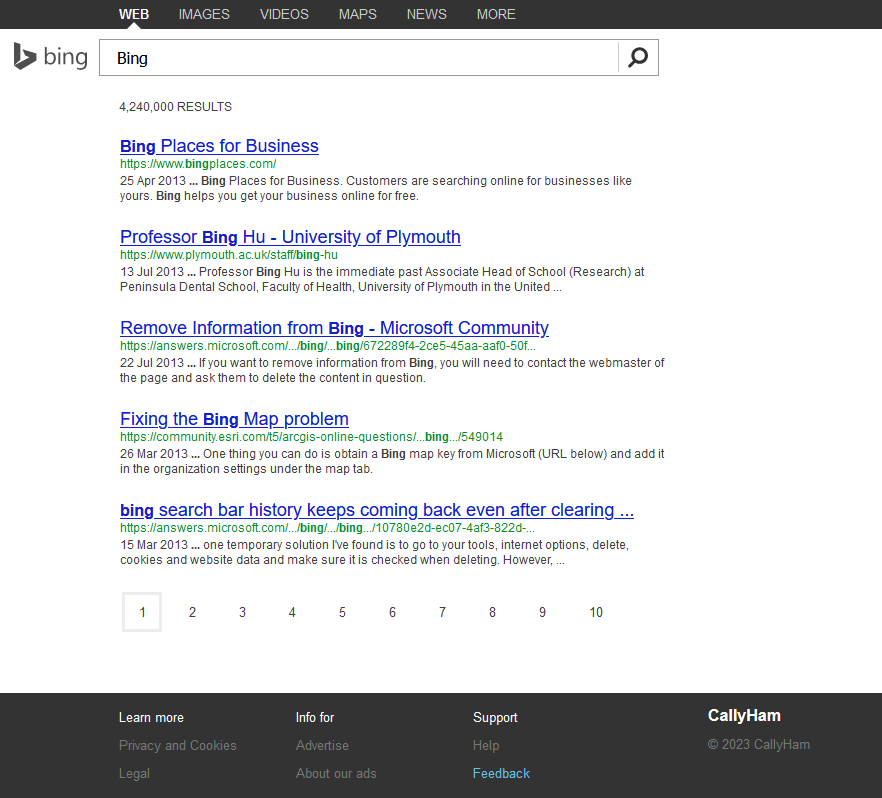Open the Feedback footer link
The image size is (882, 798).
(501, 773)
